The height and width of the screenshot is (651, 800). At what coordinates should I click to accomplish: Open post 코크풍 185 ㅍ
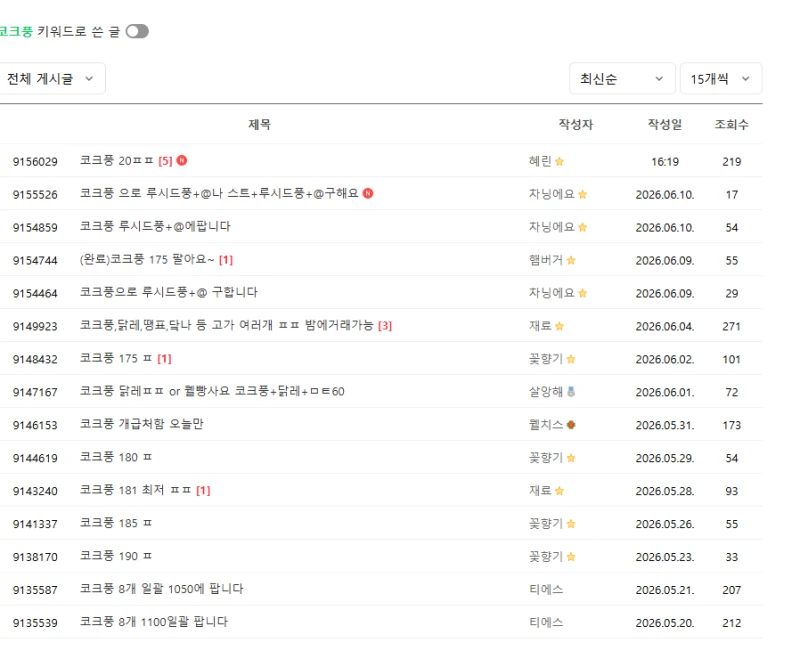coord(116,523)
